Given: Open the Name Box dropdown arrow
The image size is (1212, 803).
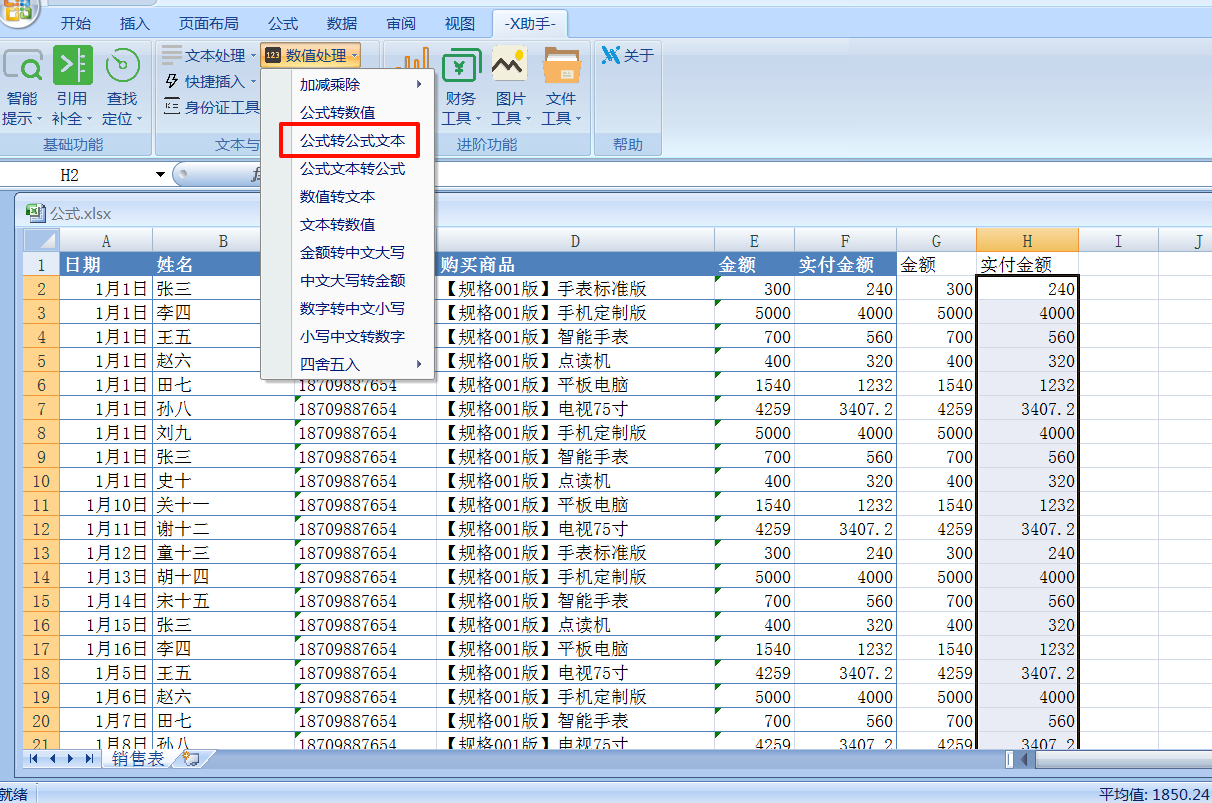Looking at the screenshot, I should 160,175.
